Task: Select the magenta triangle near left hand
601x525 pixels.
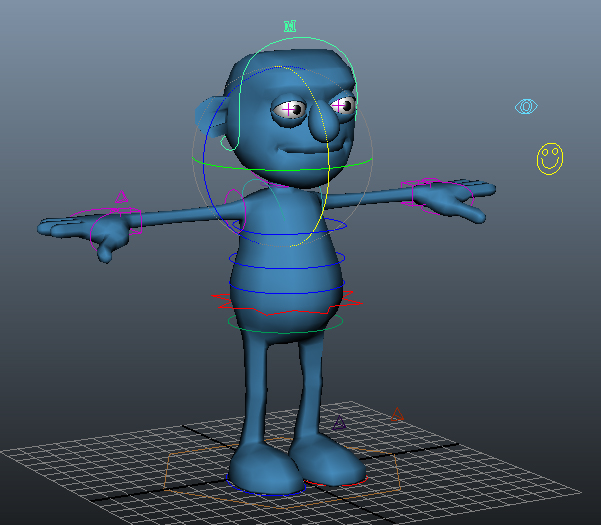Action: point(122,197)
